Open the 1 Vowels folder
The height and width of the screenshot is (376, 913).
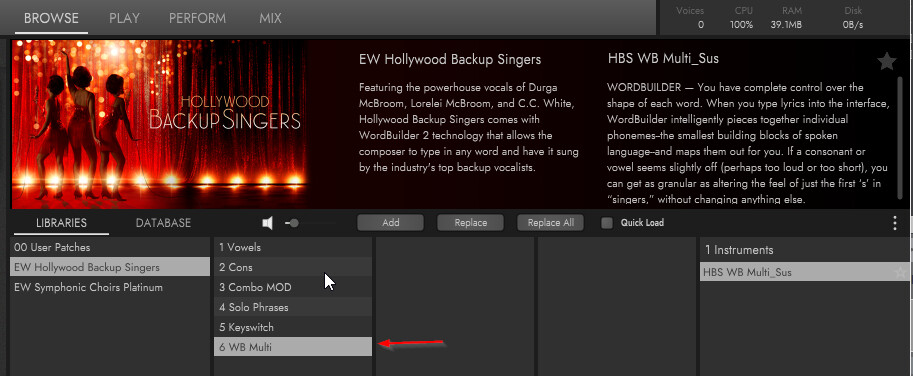click(x=293, y=247)
